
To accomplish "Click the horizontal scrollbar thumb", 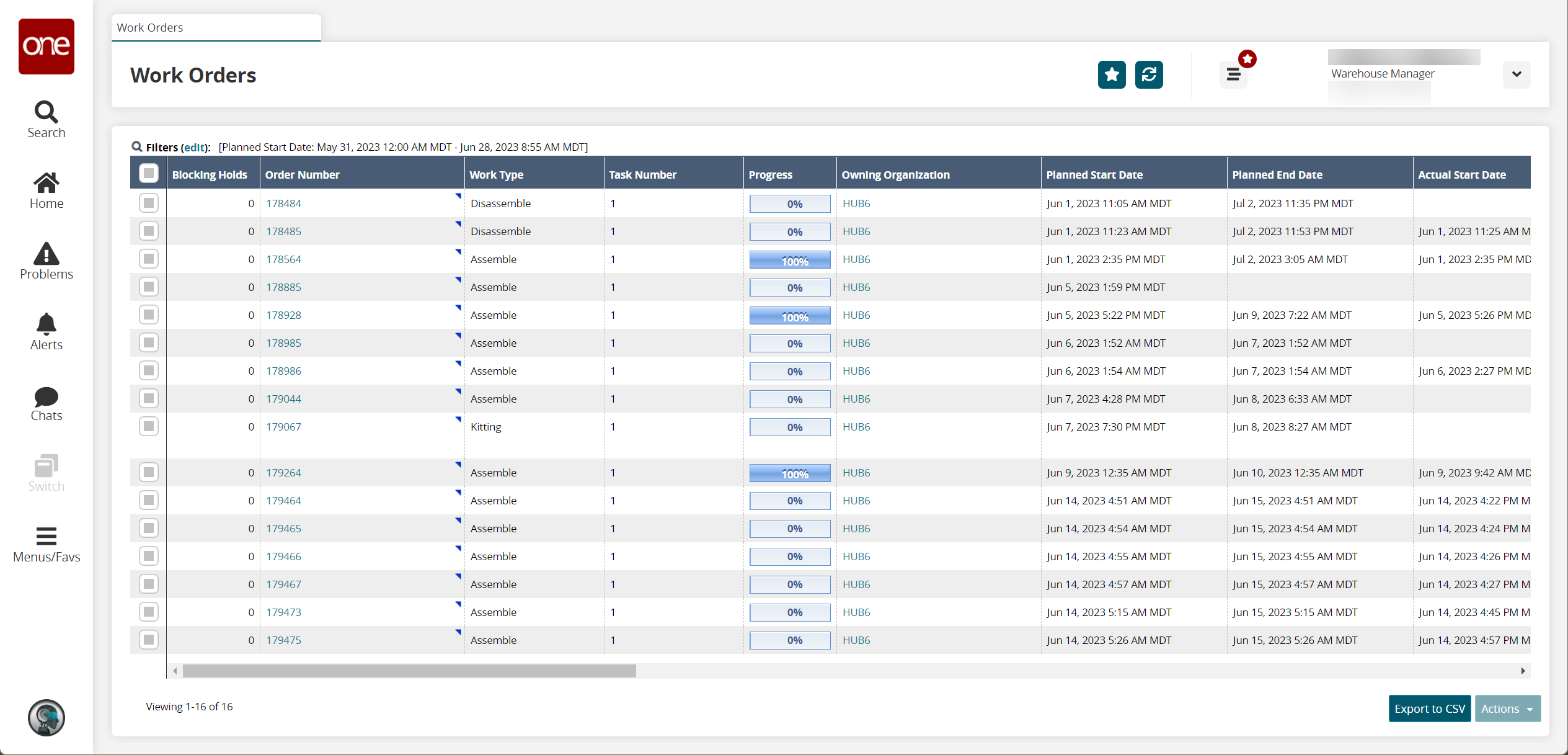I will click(409, 671).
